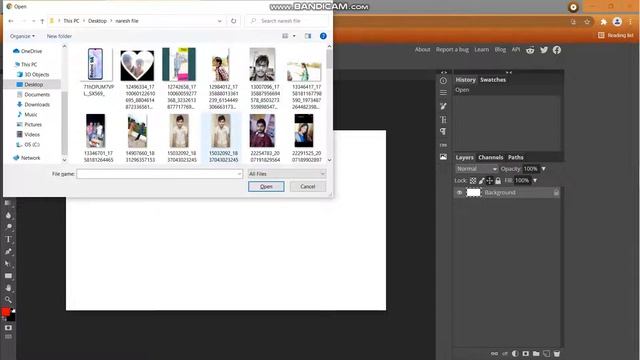Open the Normal blend mode dropdown
The width and height of the screenshot is (640, 360).
(x=476, y=169)
